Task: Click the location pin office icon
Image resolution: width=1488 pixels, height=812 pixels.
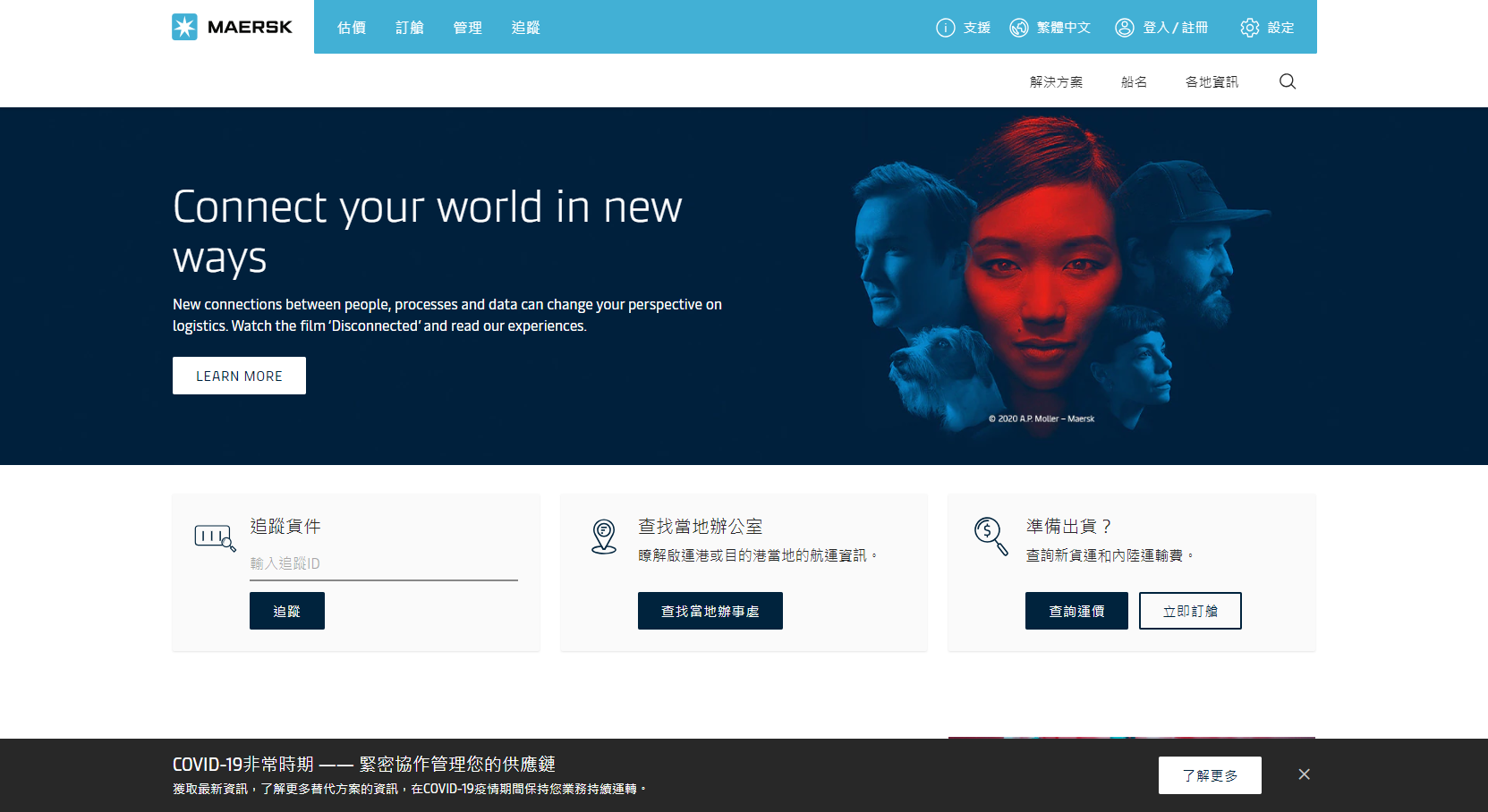Action: [604, 537]
